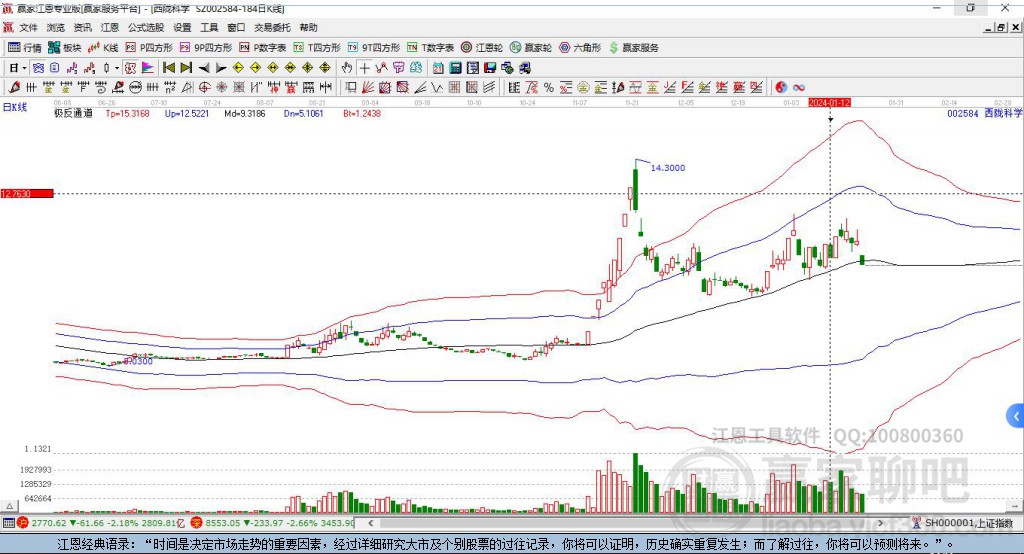Open the T数字表 tool
The image size is (1024, 554).
(430, 48)
